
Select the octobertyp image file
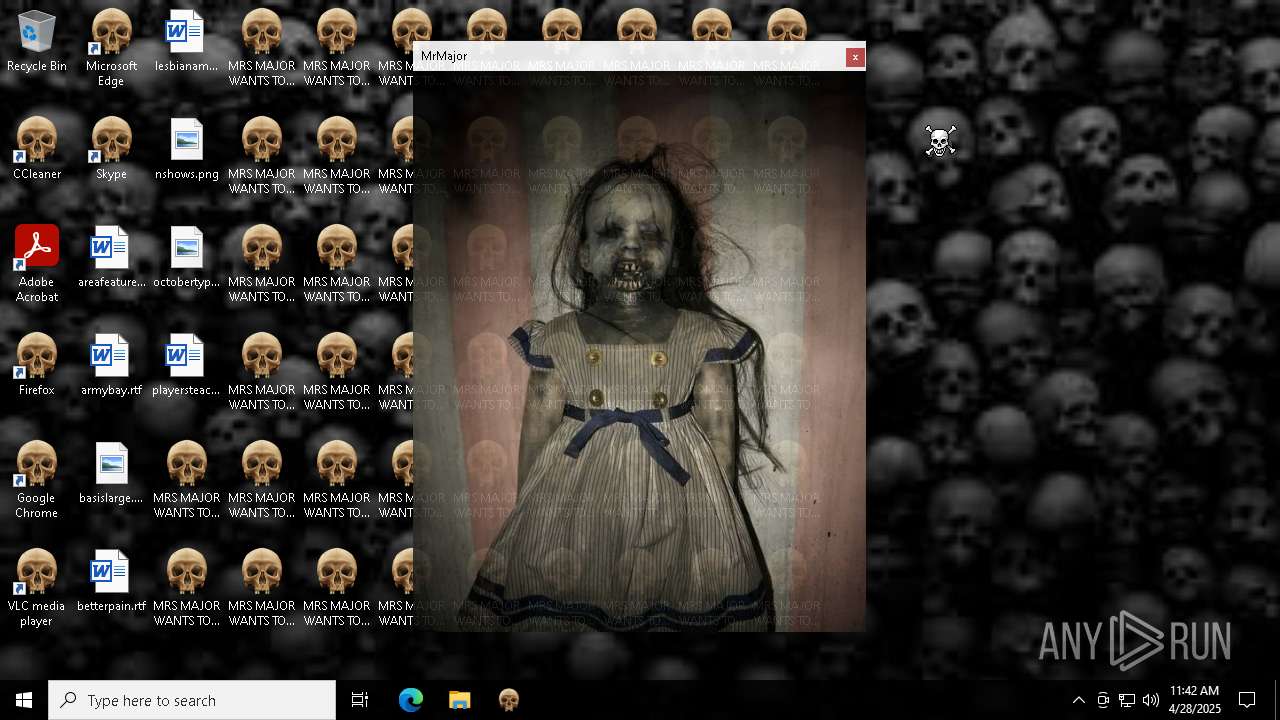[186, 257]
